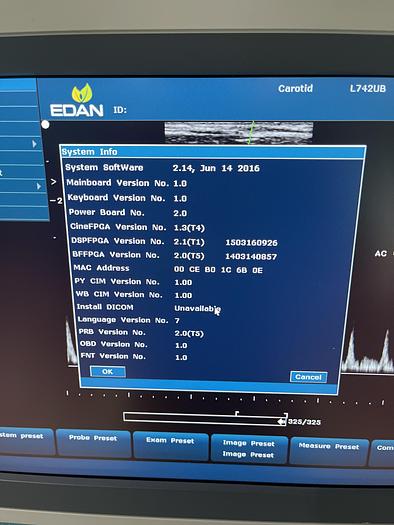Click the Cancel button in System Info

click(308, 377)
